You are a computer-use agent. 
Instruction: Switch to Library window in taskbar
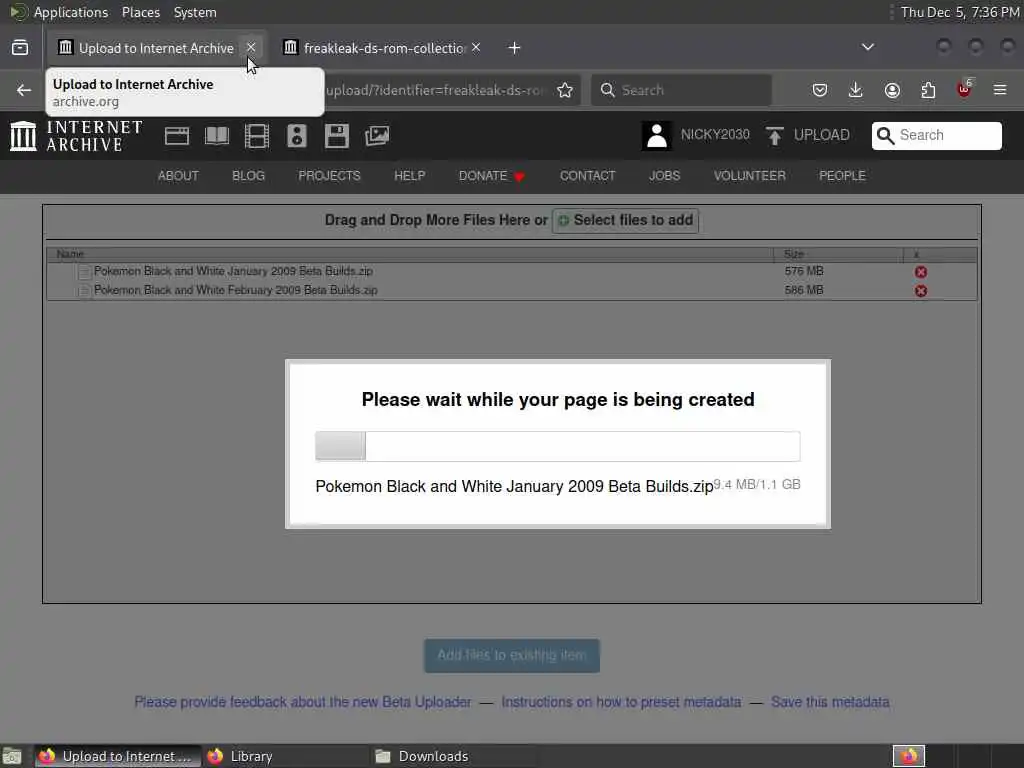click(287, 756)
